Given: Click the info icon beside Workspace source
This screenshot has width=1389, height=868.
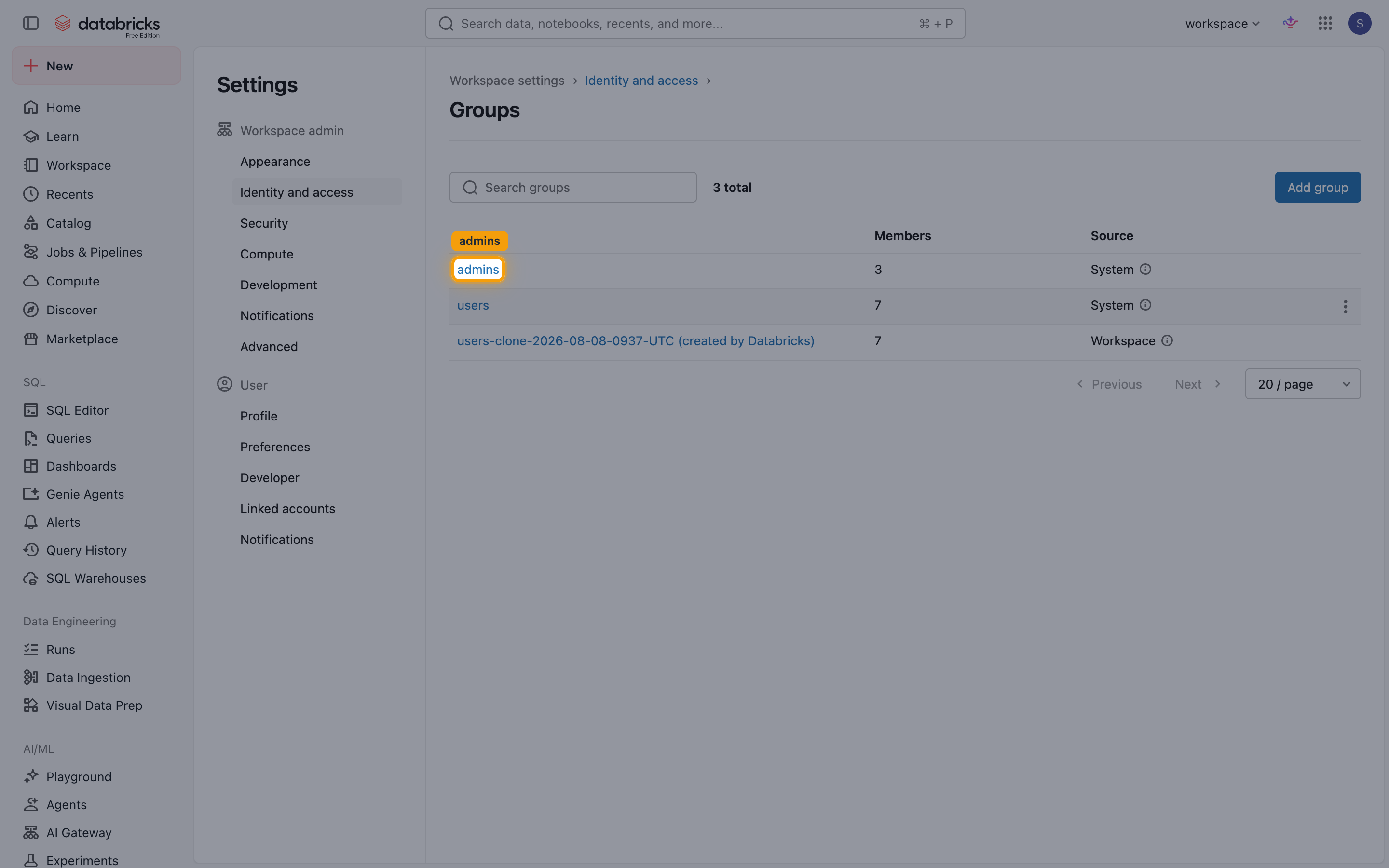Looking at the screenshot, I should click(1167, 340).
